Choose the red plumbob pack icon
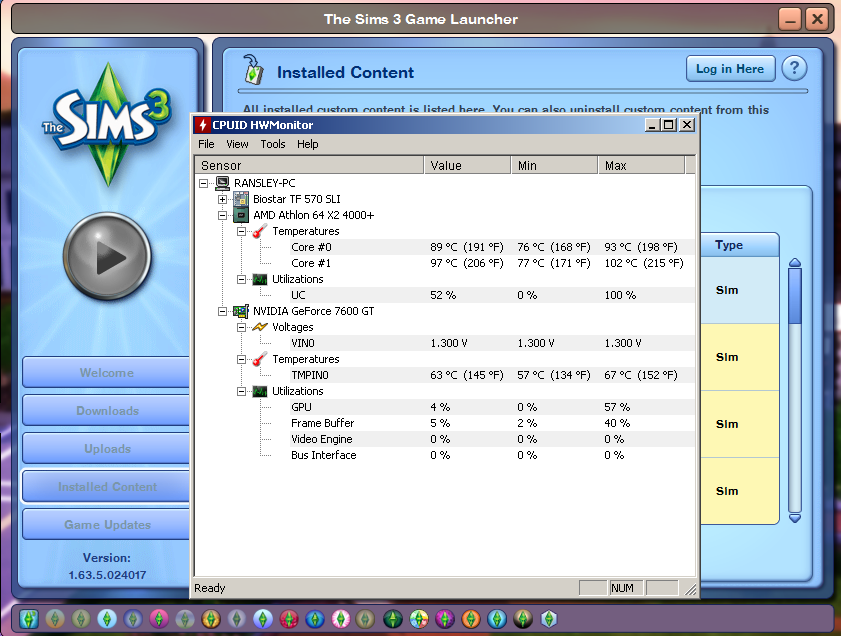Image resolution: width=841 pixels, height=636 pixels. 289,619
